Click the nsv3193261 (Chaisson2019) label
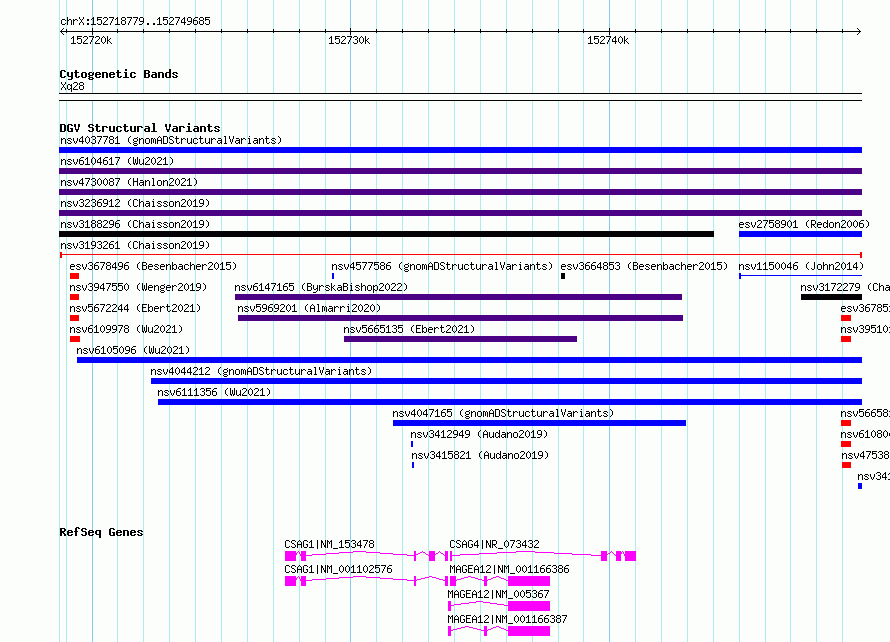This screenshot has height=642, width=890. 135,245
